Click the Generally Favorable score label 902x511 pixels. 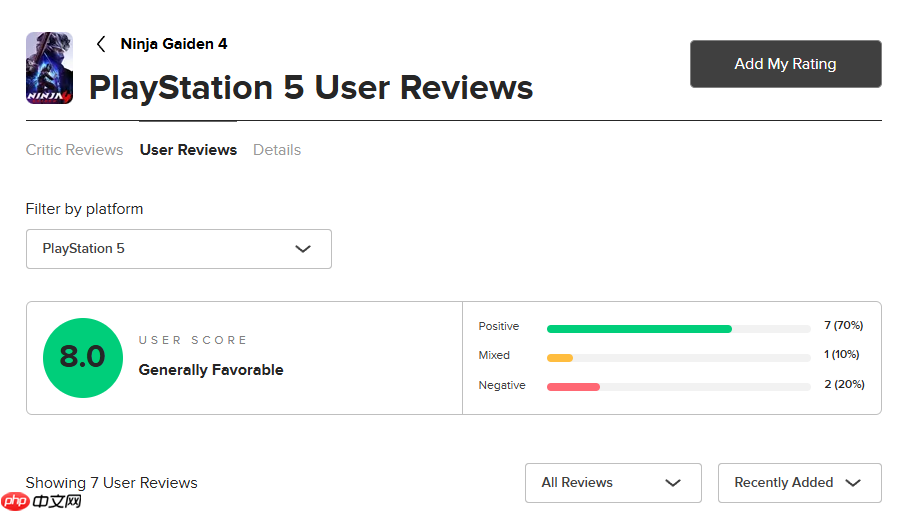[211, 370]
